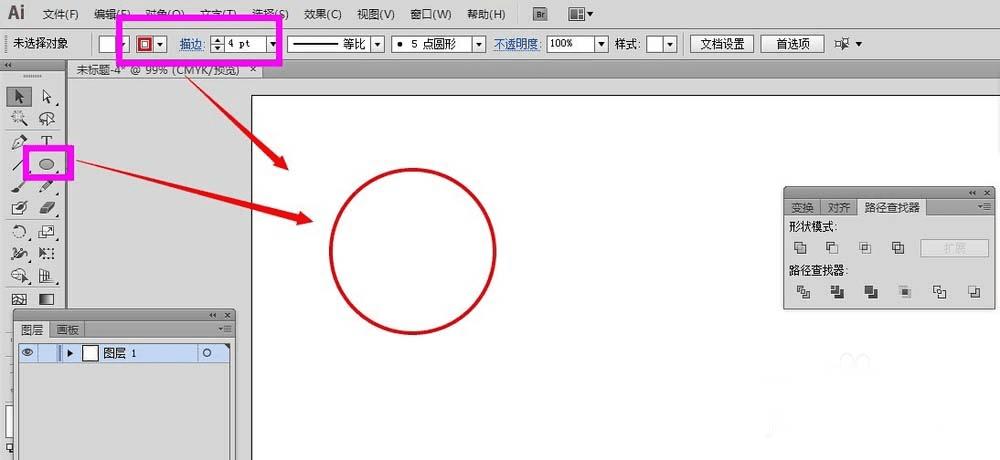Select the Eraser tool

pos(47,208)
